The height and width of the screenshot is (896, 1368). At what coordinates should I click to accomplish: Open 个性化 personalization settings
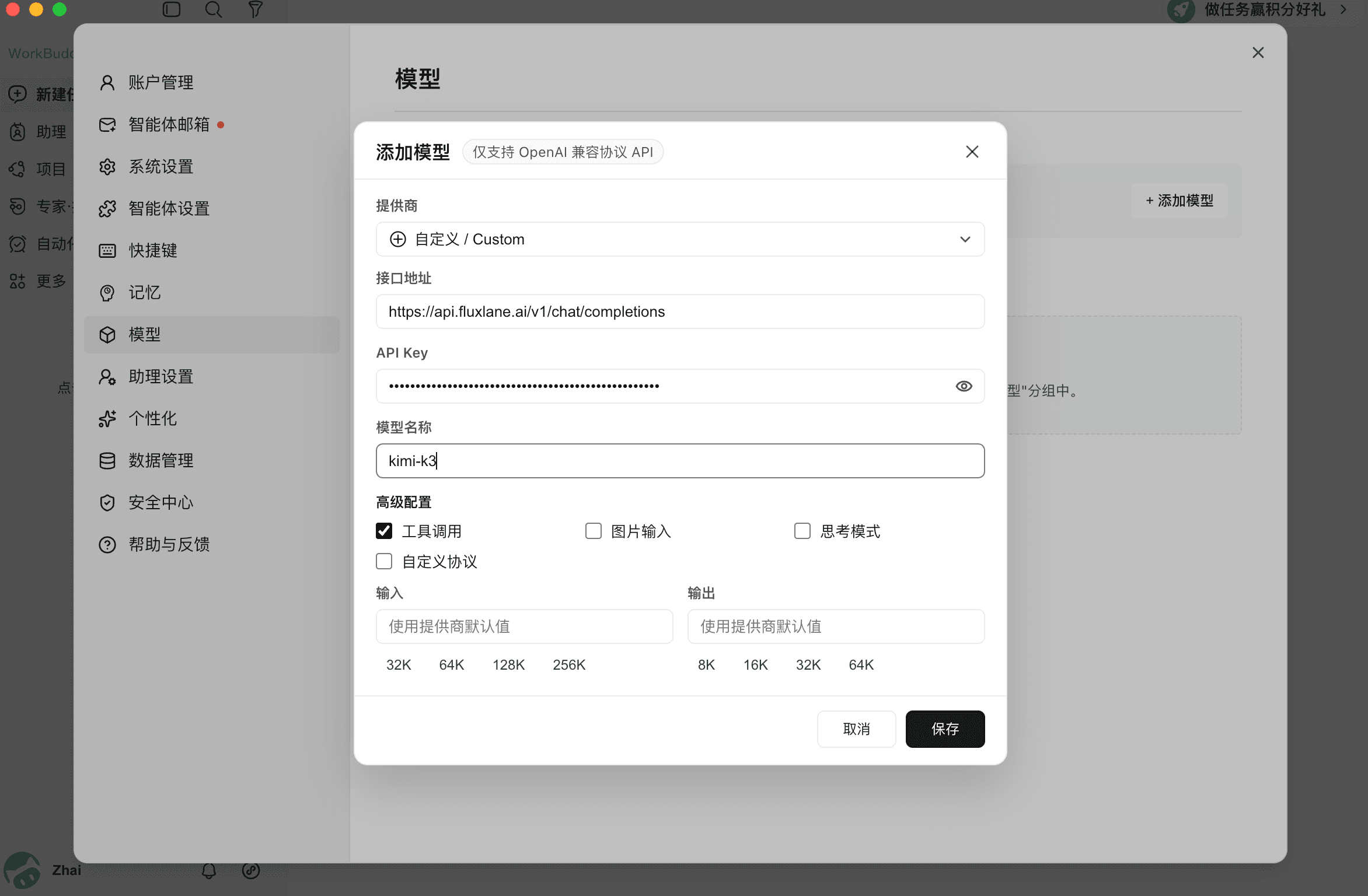(211, 418)
